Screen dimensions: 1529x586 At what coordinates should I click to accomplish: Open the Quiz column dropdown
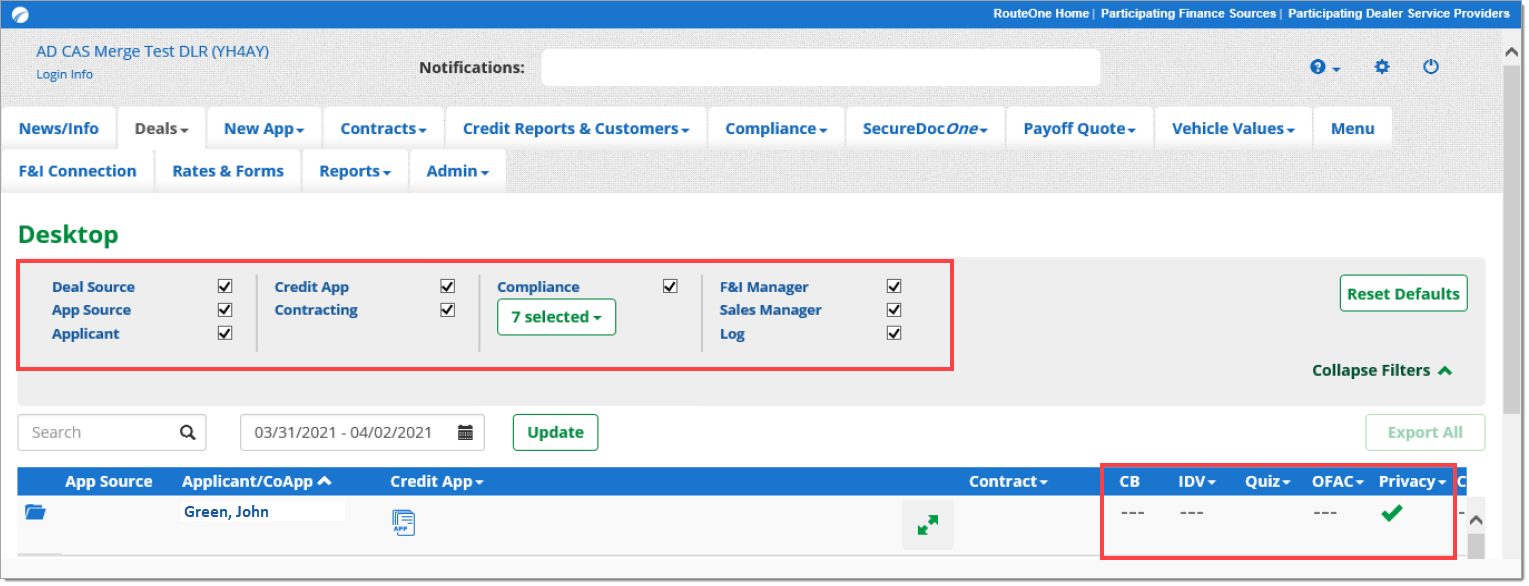(1268, 481)
